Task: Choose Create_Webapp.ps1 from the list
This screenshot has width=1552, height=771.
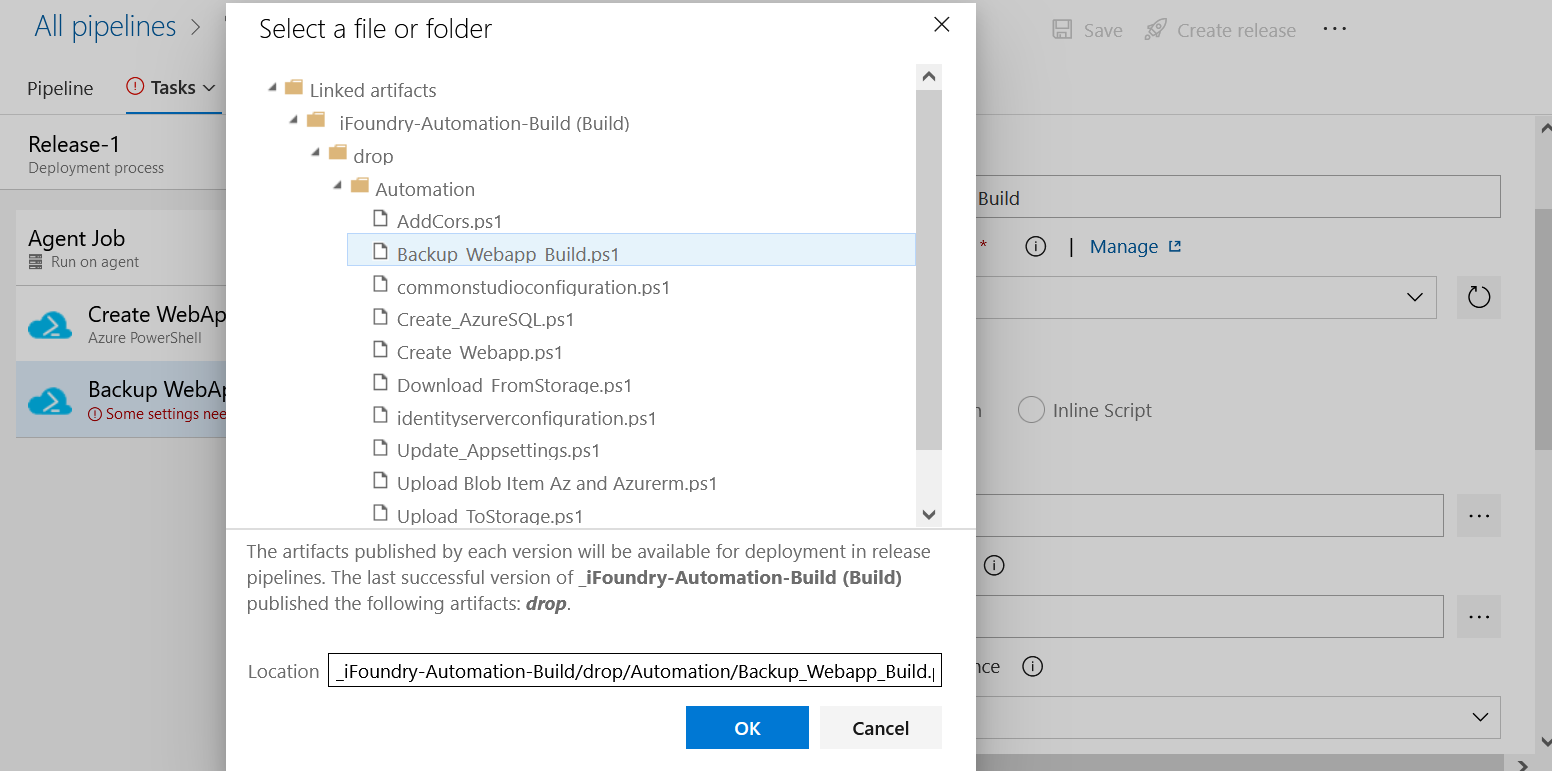Action: coord(479,353)
